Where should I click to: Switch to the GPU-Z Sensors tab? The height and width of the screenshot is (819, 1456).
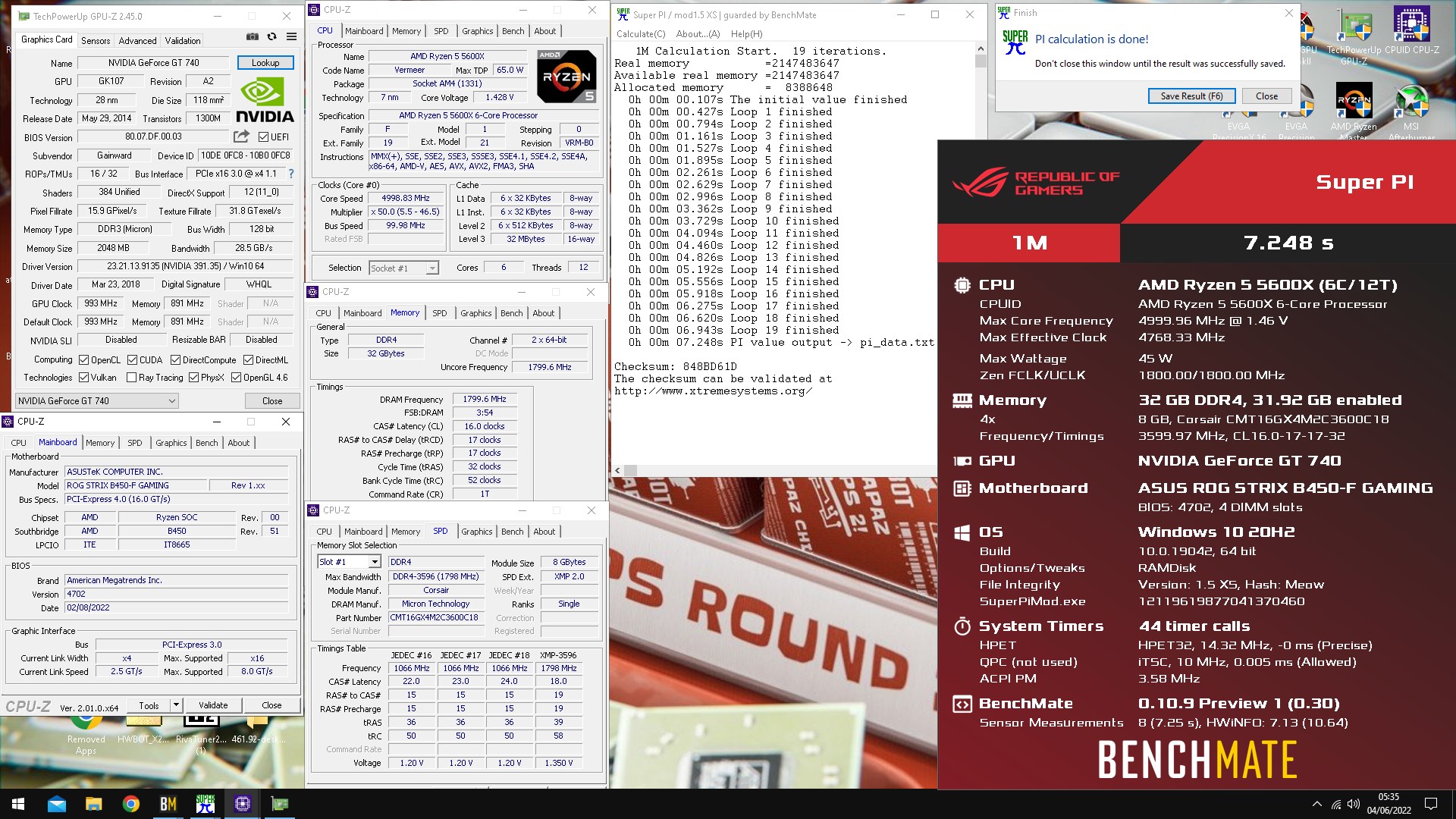96,40
